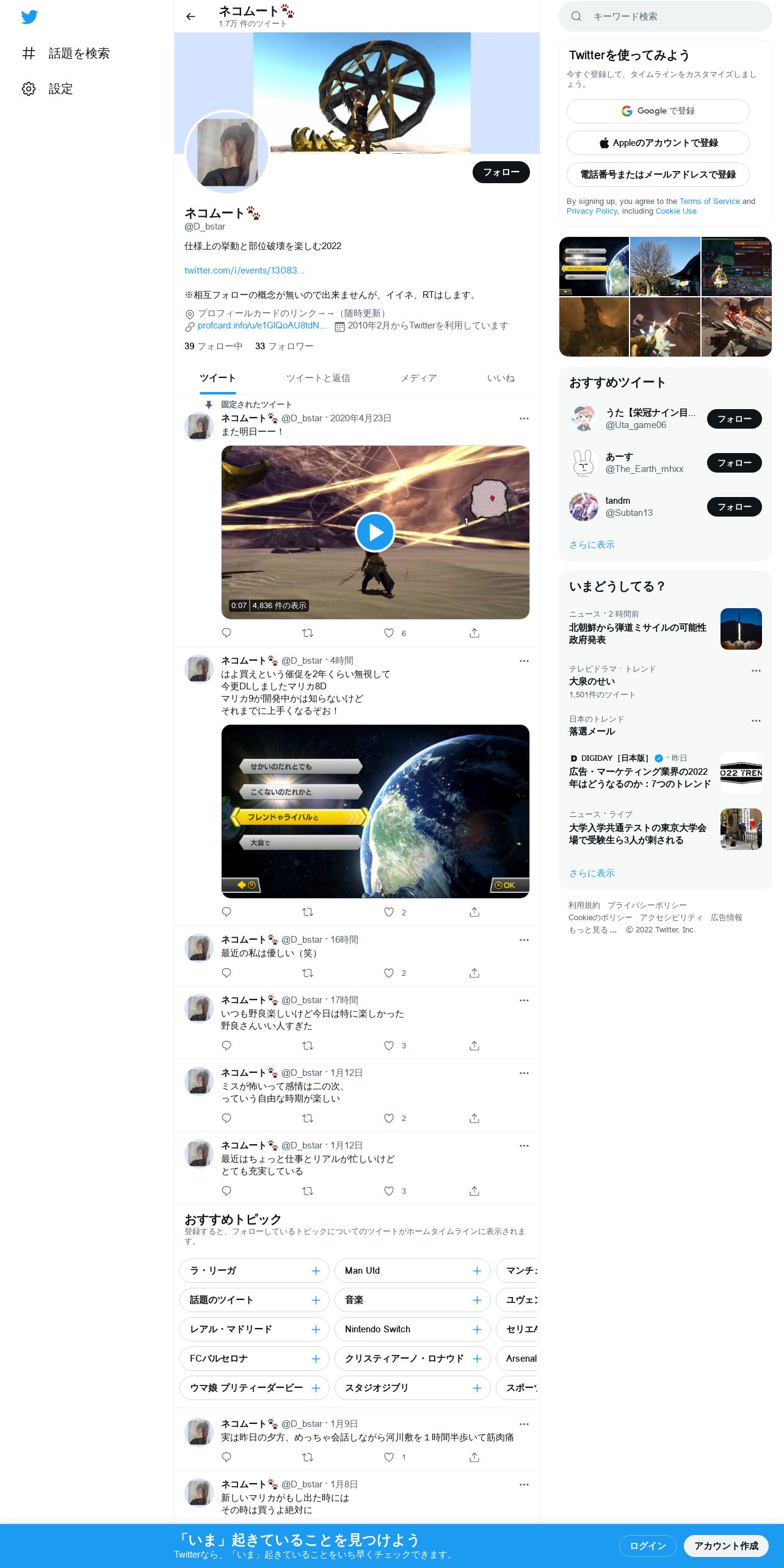The width and height of the screenshot is (784, 1568).
Task: Add ウマ娘 プリティーダービー topic with plus
Action: coord(316,1388)
